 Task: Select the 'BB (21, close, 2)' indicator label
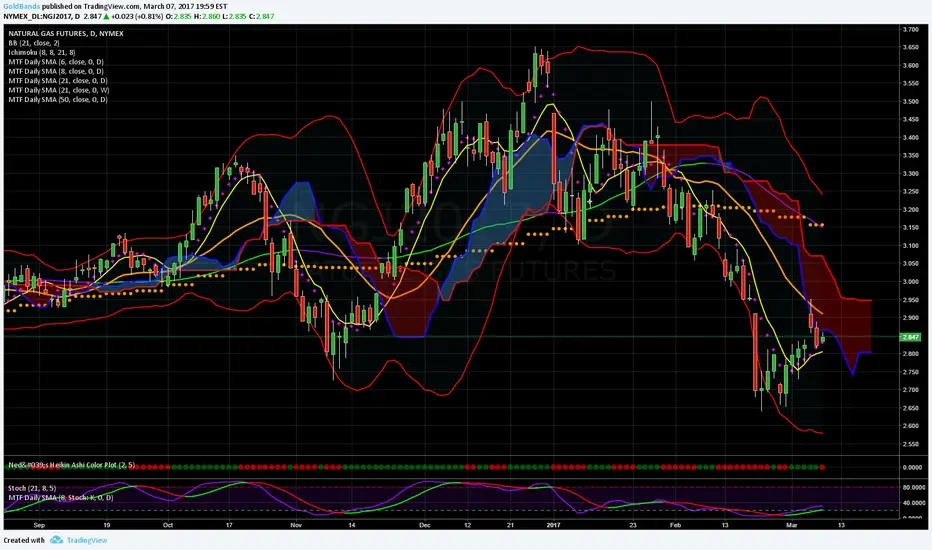pos(34,43)
